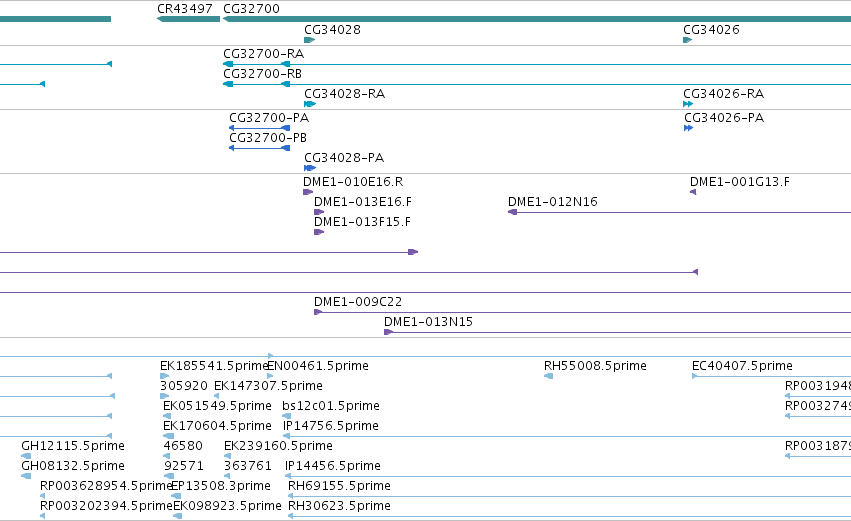
Task: Select the CG32700 gene bar label
Action: click(x=251, y=9)
